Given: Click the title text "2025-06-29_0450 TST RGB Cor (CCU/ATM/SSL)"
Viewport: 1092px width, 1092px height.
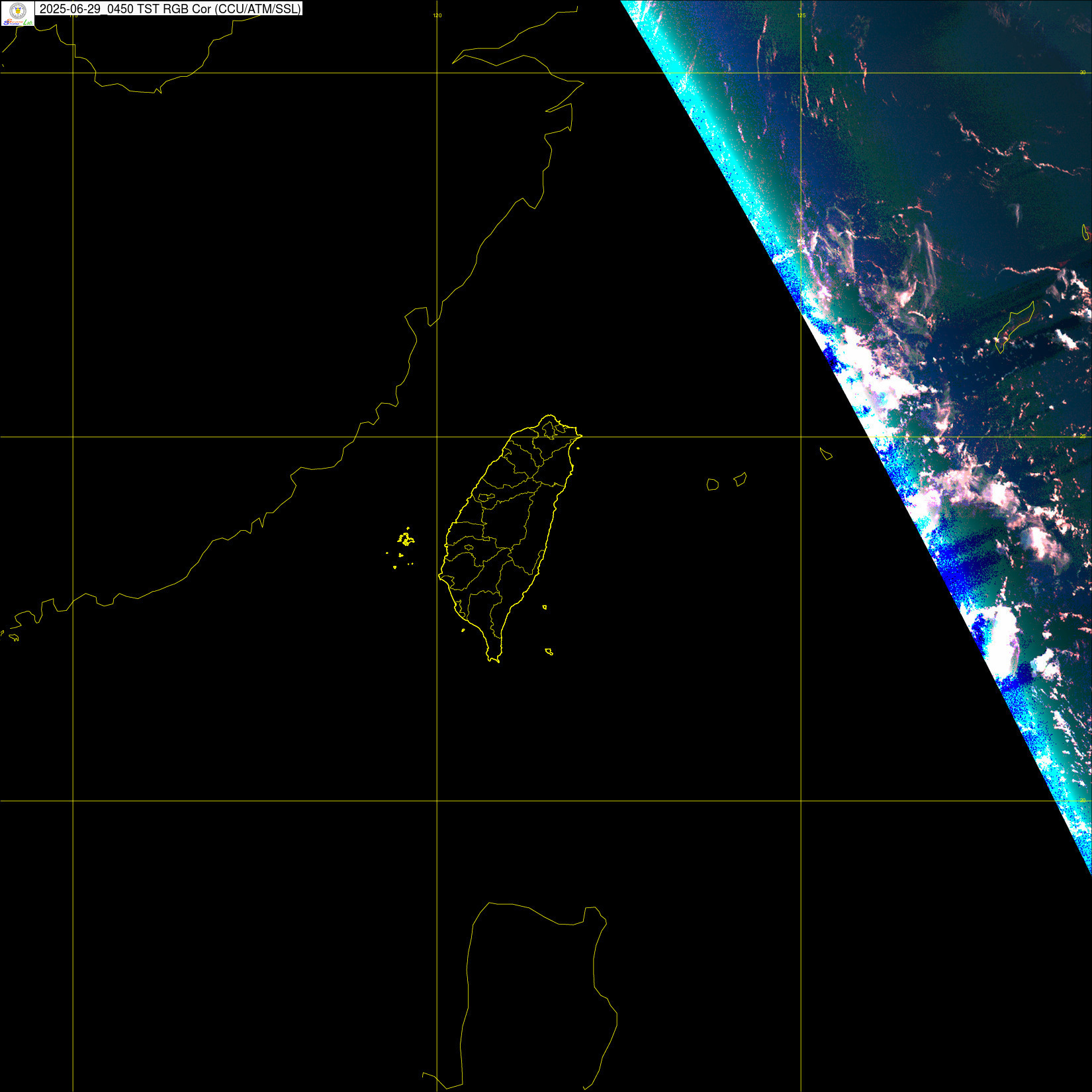Looking at the screenshot, I should [170, 9].
